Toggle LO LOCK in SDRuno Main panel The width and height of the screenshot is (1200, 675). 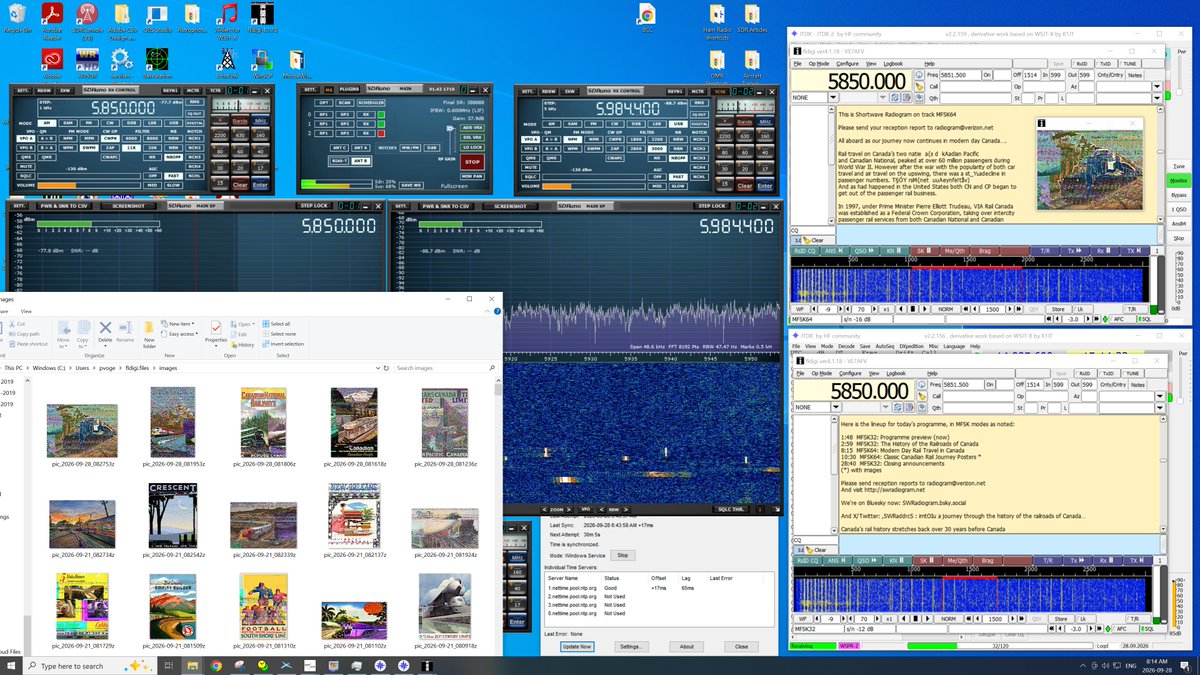point(472,148)
